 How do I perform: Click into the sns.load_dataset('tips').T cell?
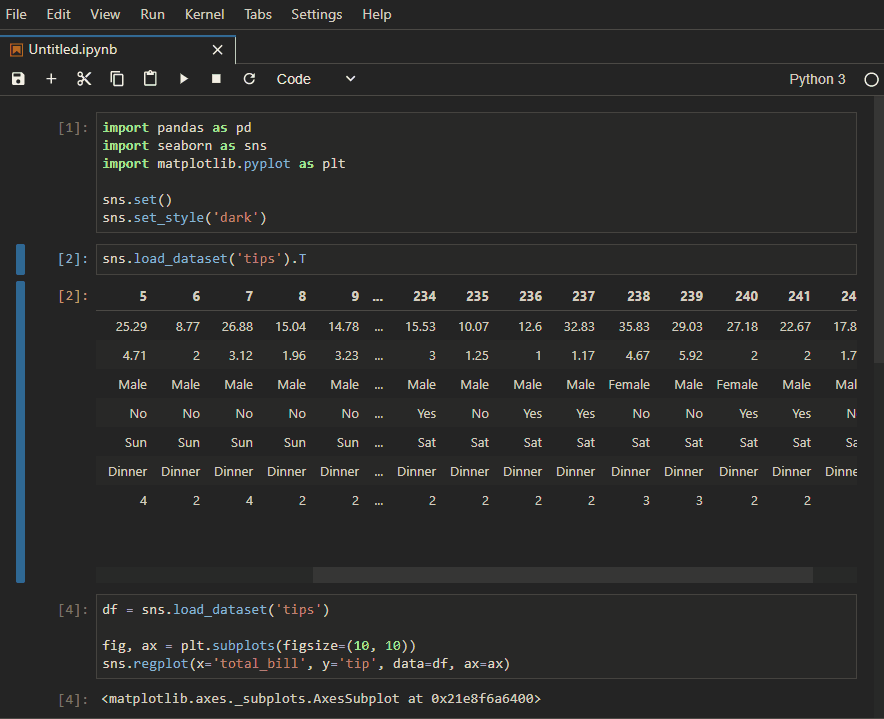click(476, 259)
